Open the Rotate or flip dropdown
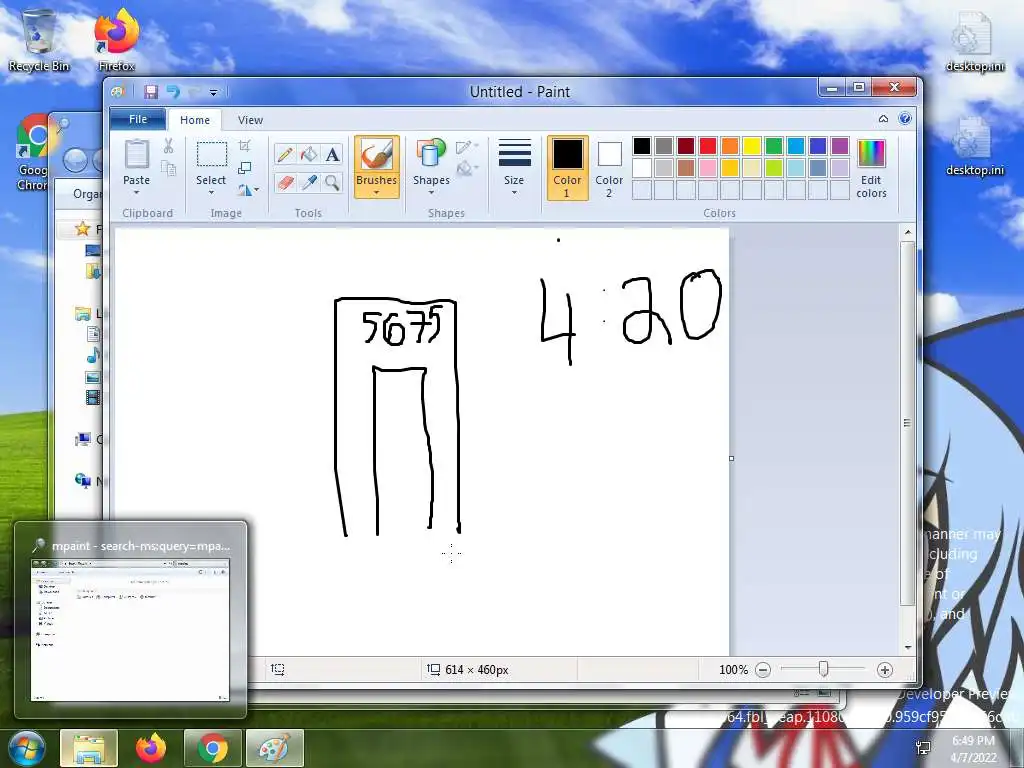The height and width of the screenshot is (768, 1024). tap(248, 190)
